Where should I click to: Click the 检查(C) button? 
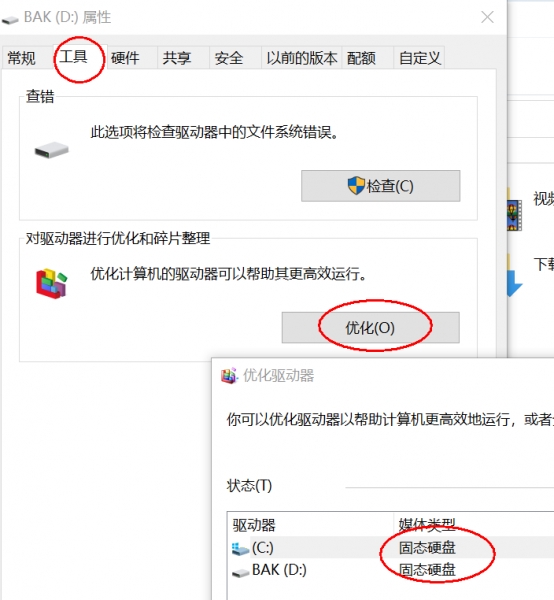coord(381,186)
